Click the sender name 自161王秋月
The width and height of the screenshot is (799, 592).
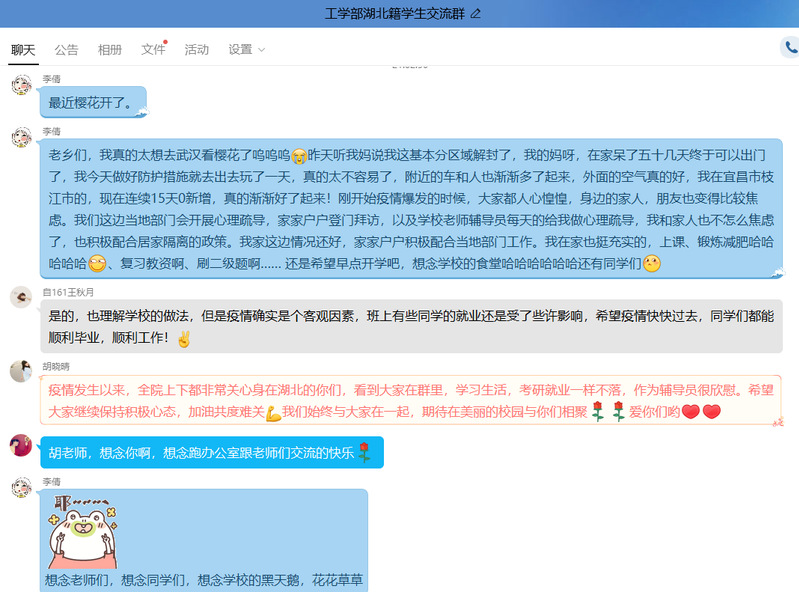tap(68, 292)
